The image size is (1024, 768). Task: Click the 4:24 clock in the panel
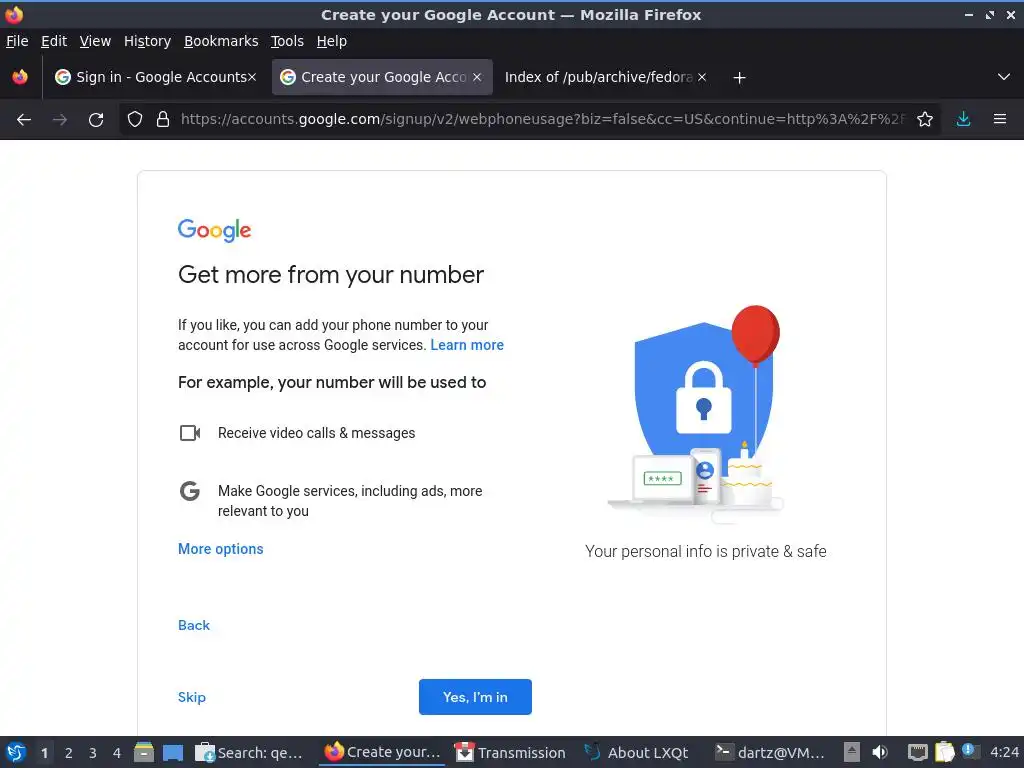pyautogui.click(x=1004, y=753)
